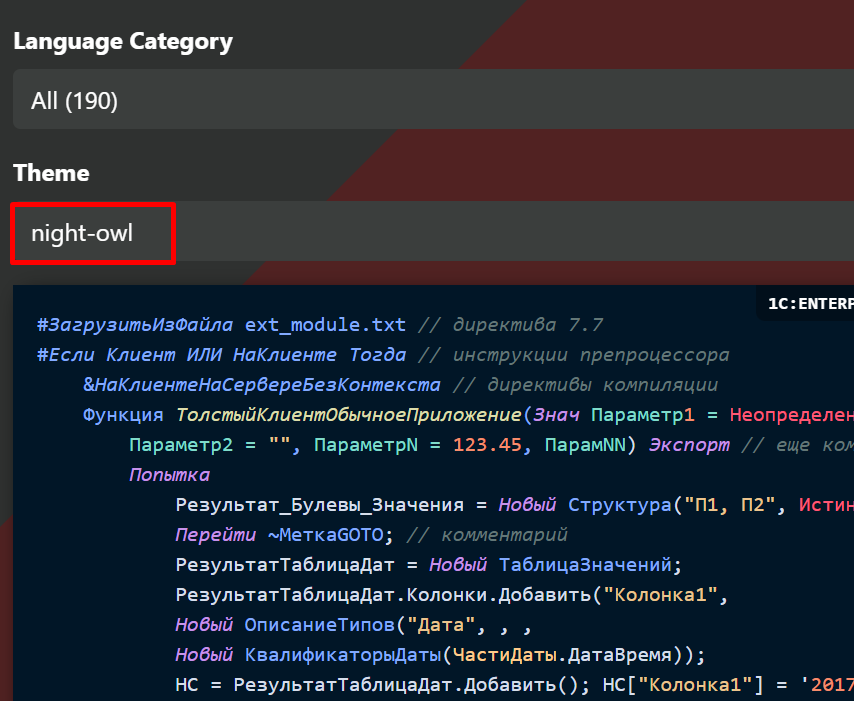Screen dimensions: 854x701
Task: Click code text 'ext_module.txt'
Action: [x=325, y=325]
